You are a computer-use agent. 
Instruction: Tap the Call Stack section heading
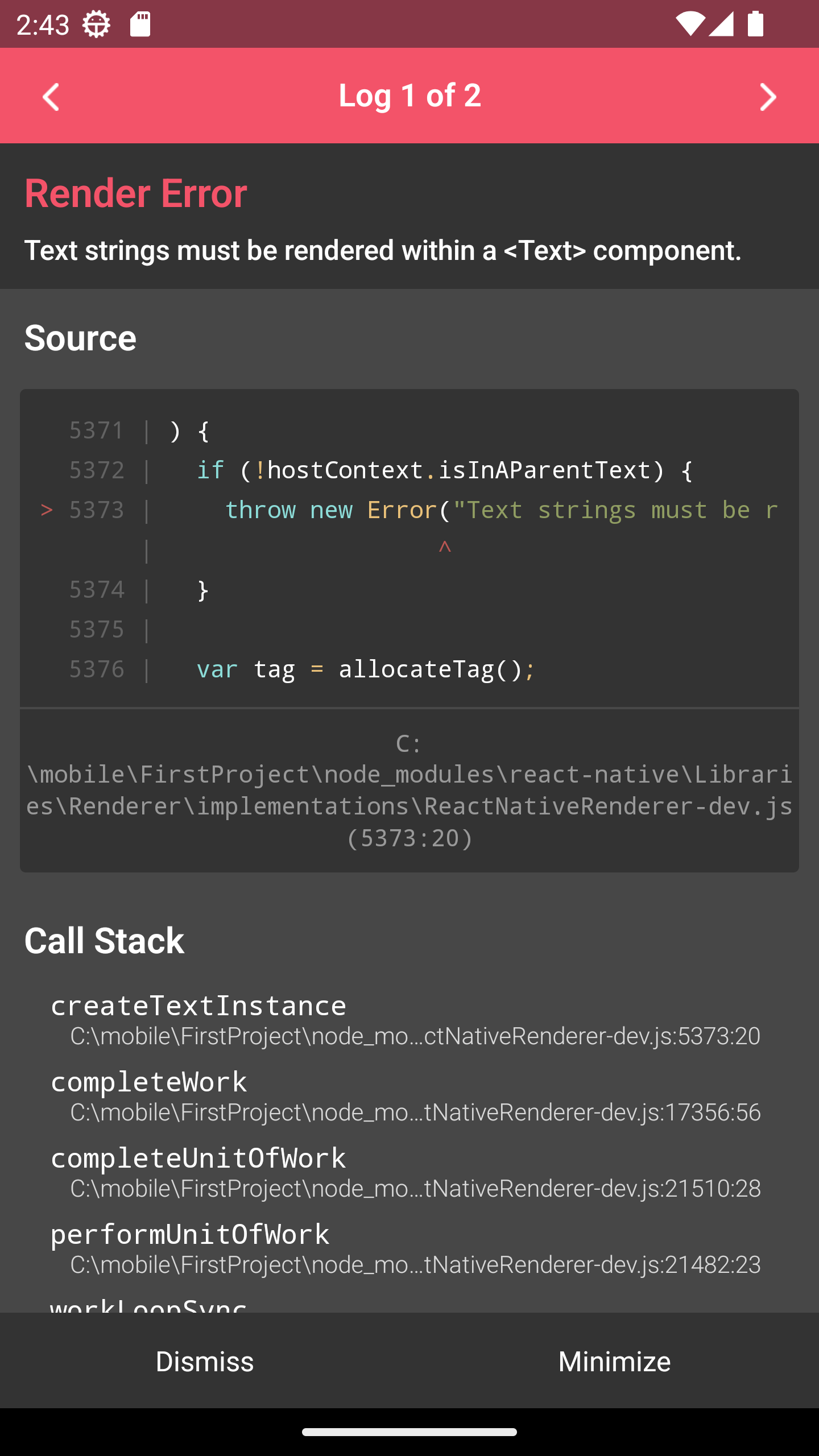tap(104, 941)
